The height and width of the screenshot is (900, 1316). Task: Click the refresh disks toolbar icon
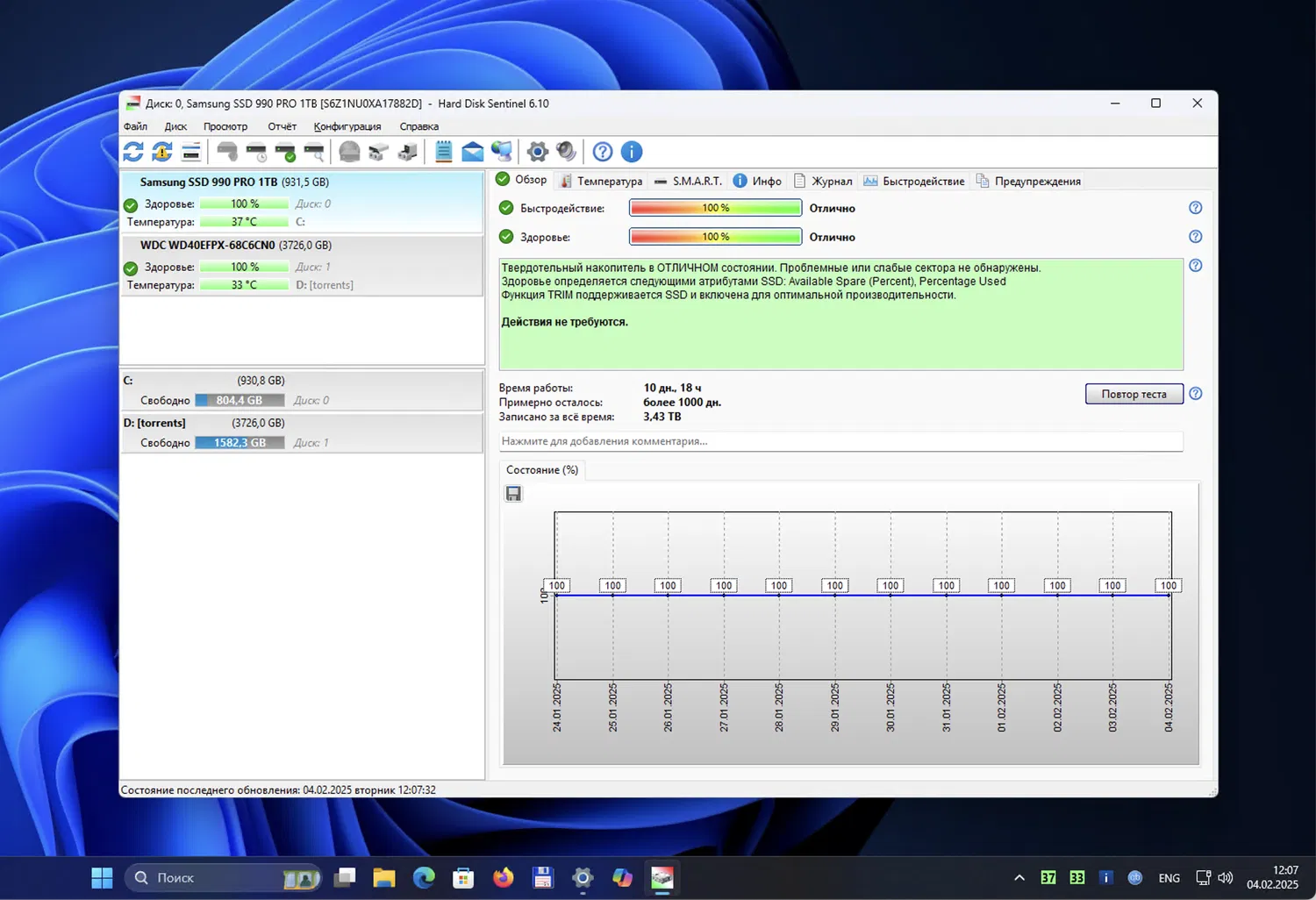point(133,152)
